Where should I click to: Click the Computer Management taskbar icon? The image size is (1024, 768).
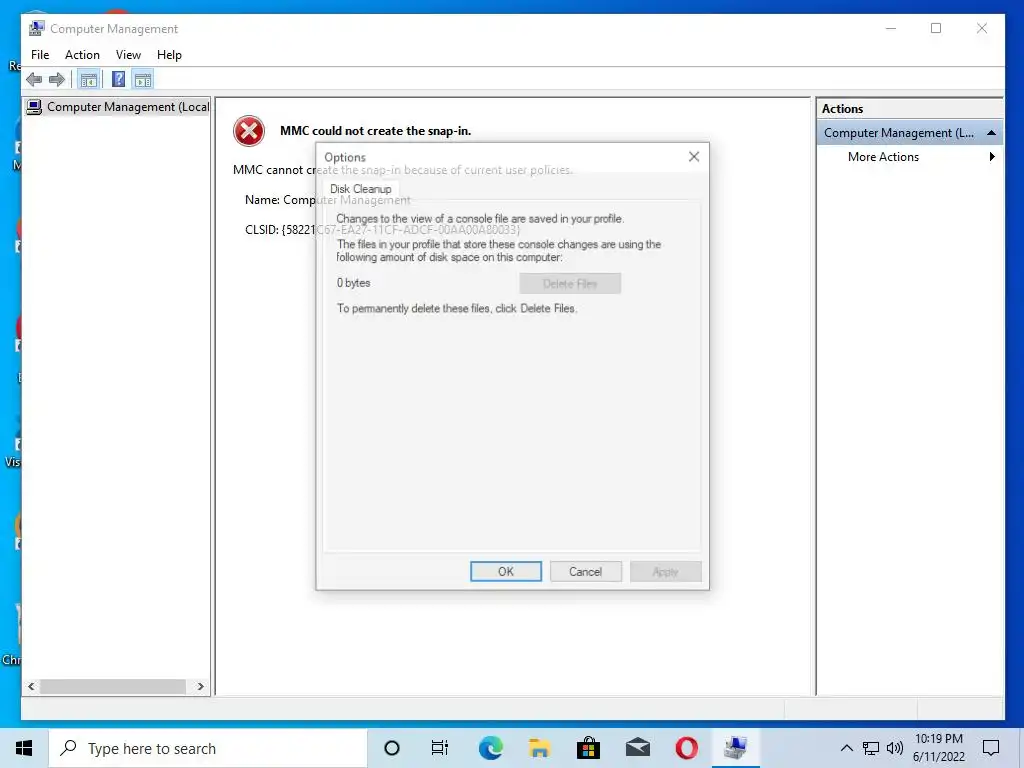pos(735,748)
